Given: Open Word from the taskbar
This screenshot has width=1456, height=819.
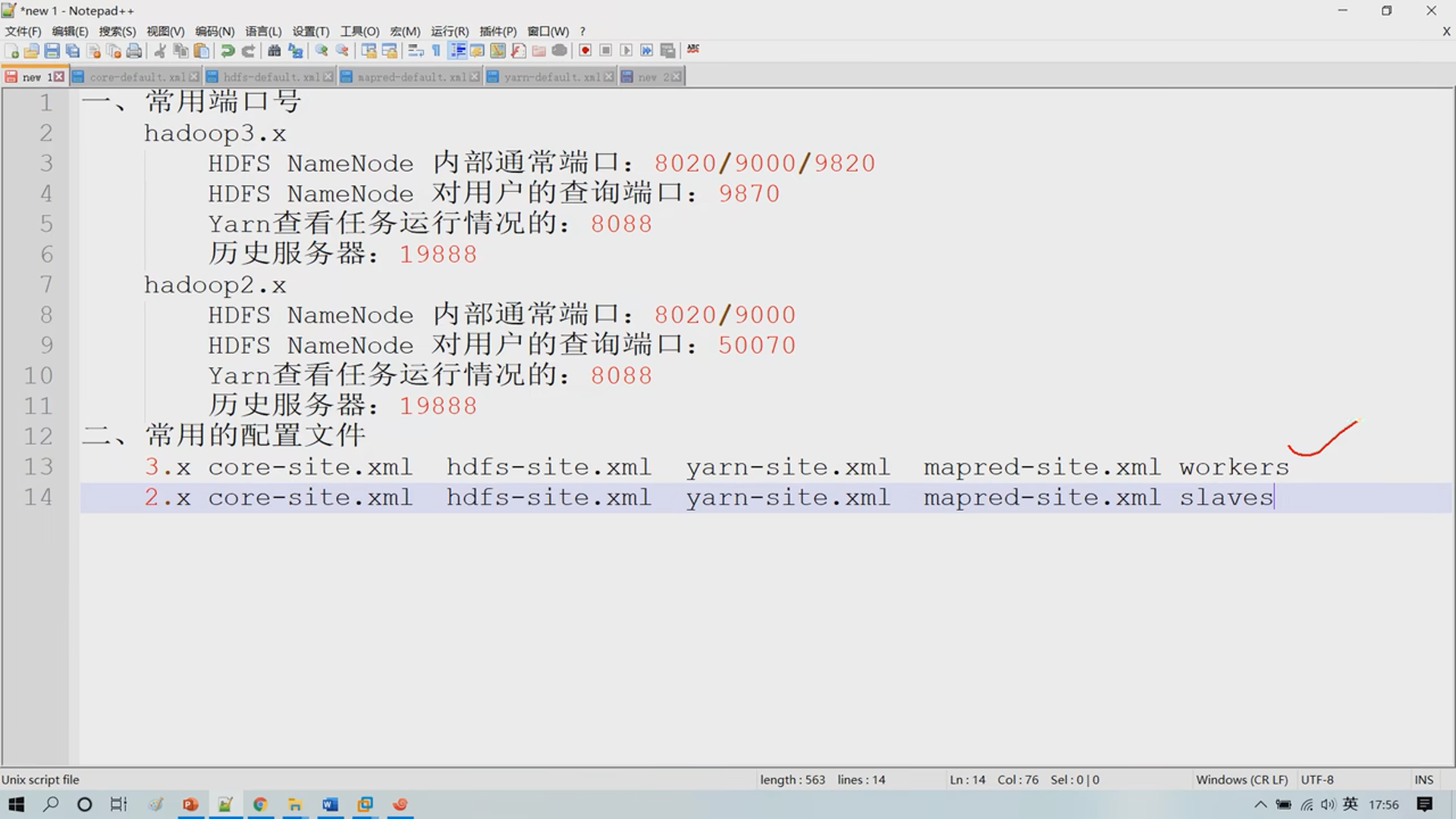Looking at the screenshot, I should click(x=330, y=805).
